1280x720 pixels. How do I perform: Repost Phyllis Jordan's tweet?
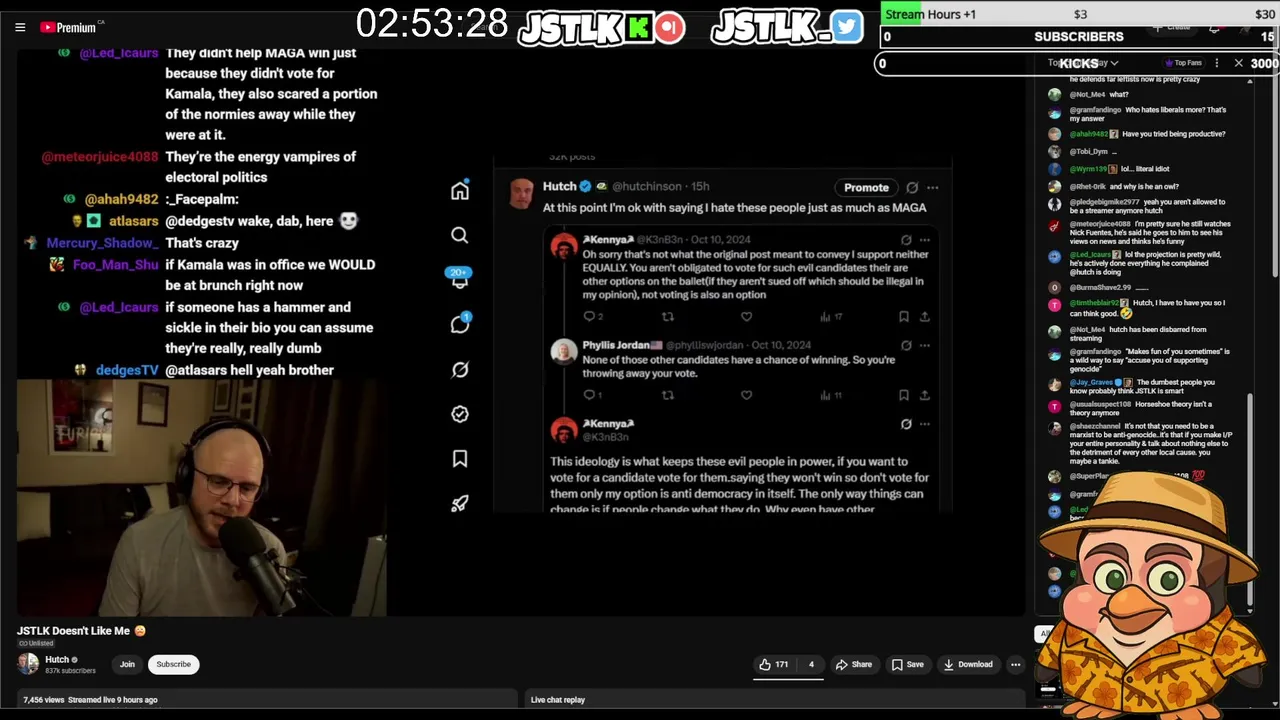(668, 395)
